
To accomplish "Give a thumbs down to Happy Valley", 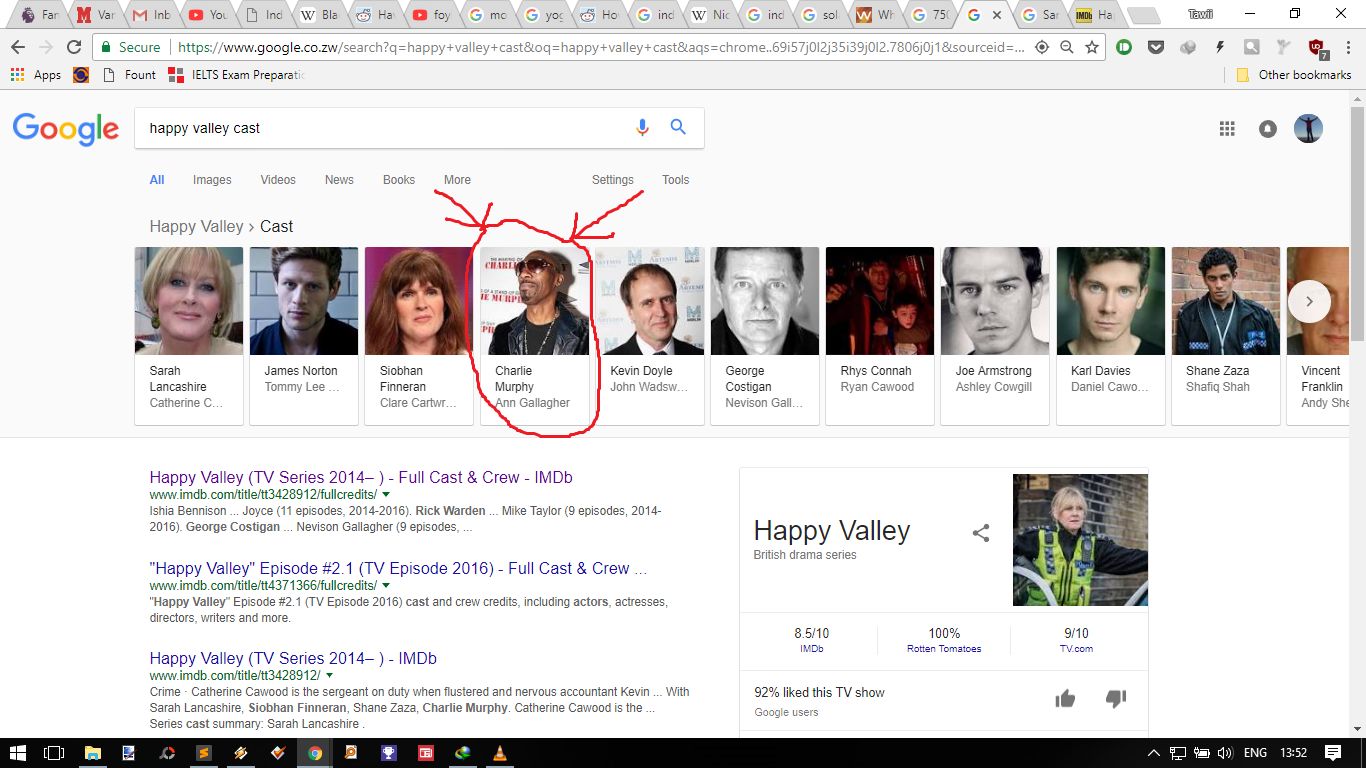I will tap(1117, 699).
